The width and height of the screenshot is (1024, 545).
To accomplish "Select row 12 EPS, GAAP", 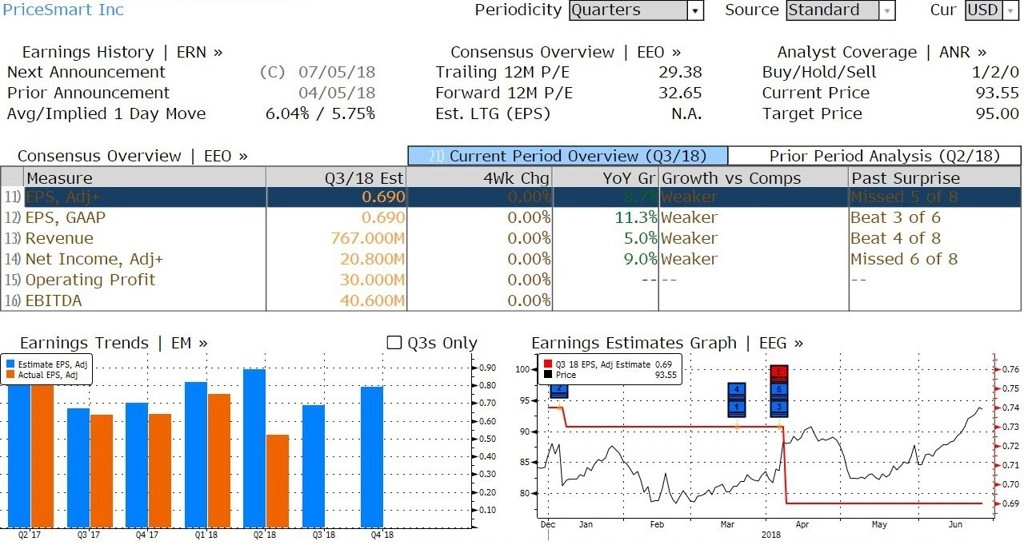I will [511, 218].
